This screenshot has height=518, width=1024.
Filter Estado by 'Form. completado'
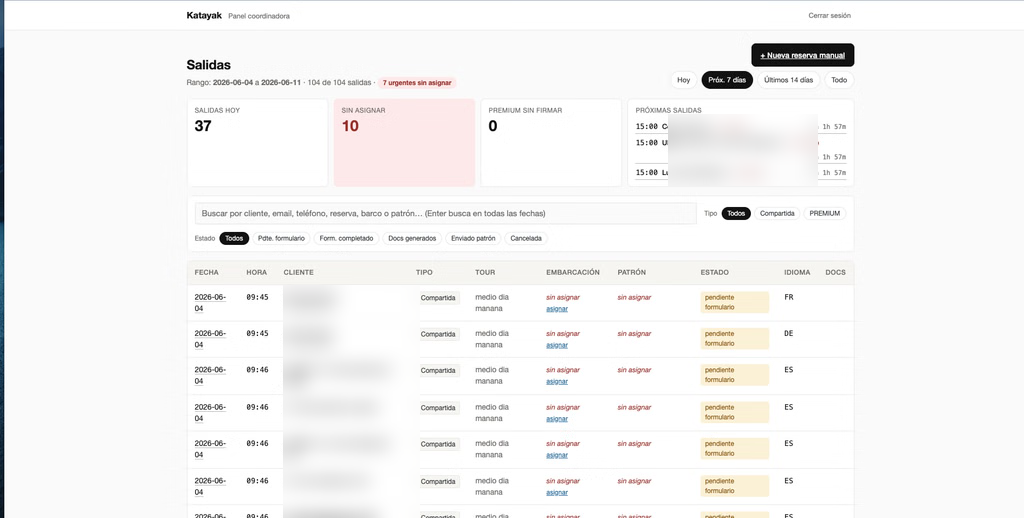tap(346, 238)
